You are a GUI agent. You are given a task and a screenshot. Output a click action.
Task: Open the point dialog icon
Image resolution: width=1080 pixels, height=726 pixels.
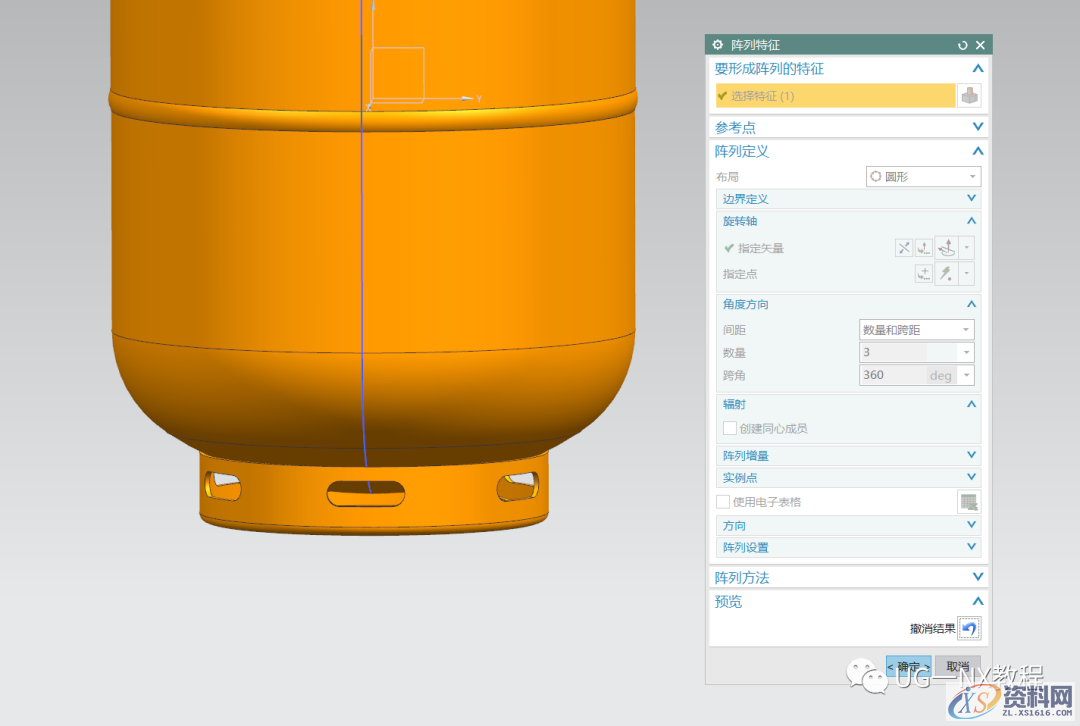click(924, 274)
